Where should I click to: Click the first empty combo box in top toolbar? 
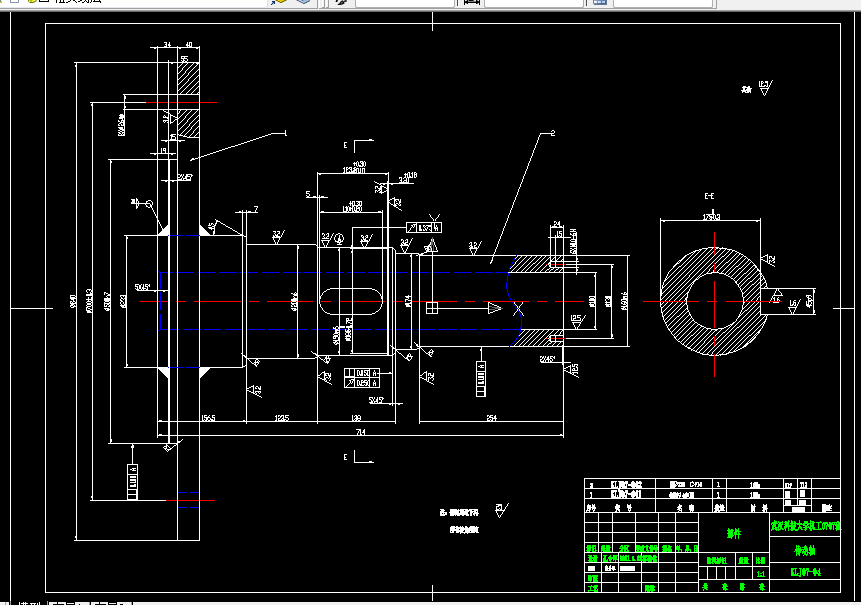pyautogui.click(x=405, y=3)
